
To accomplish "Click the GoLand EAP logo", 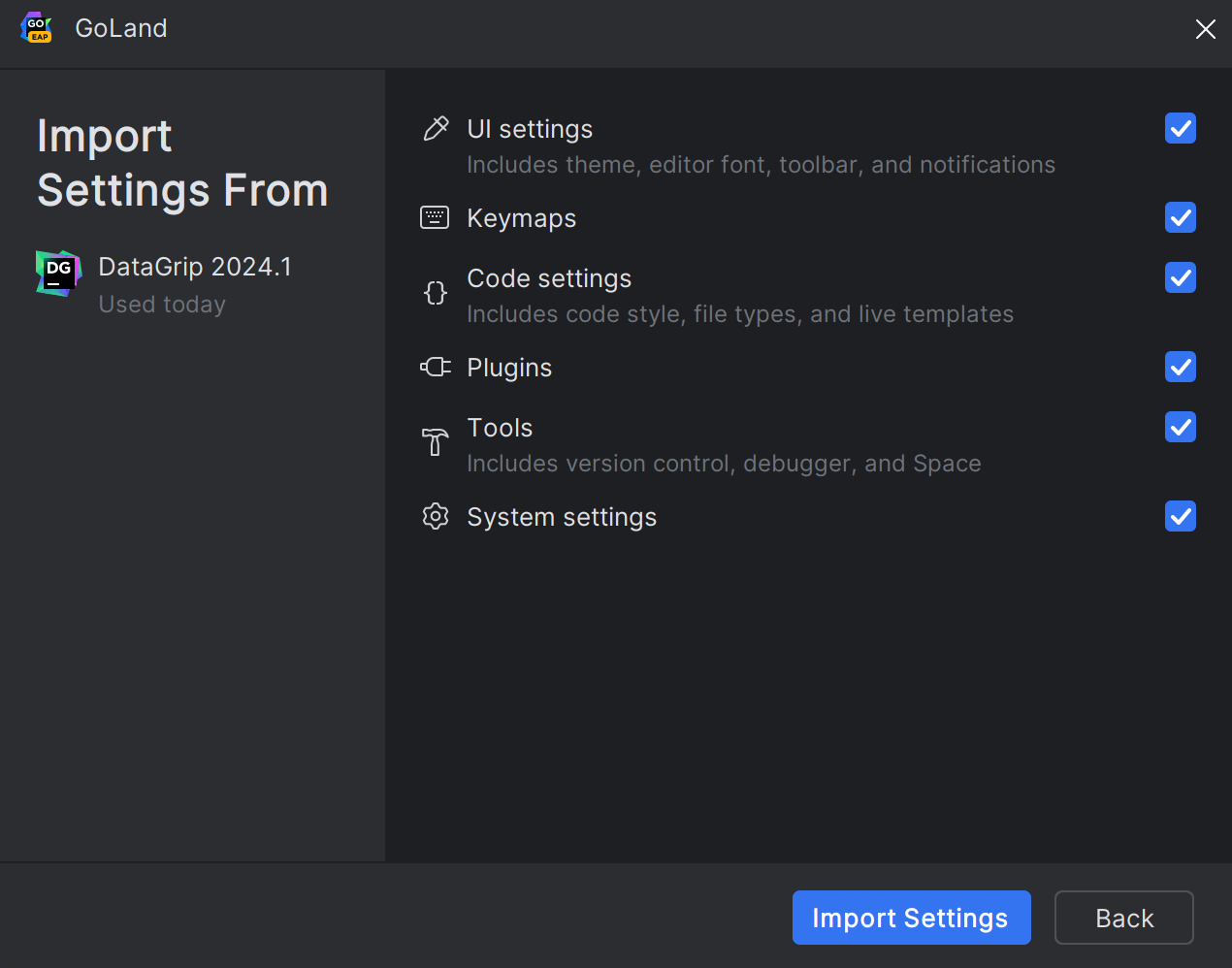I will (x=36, y=28).
